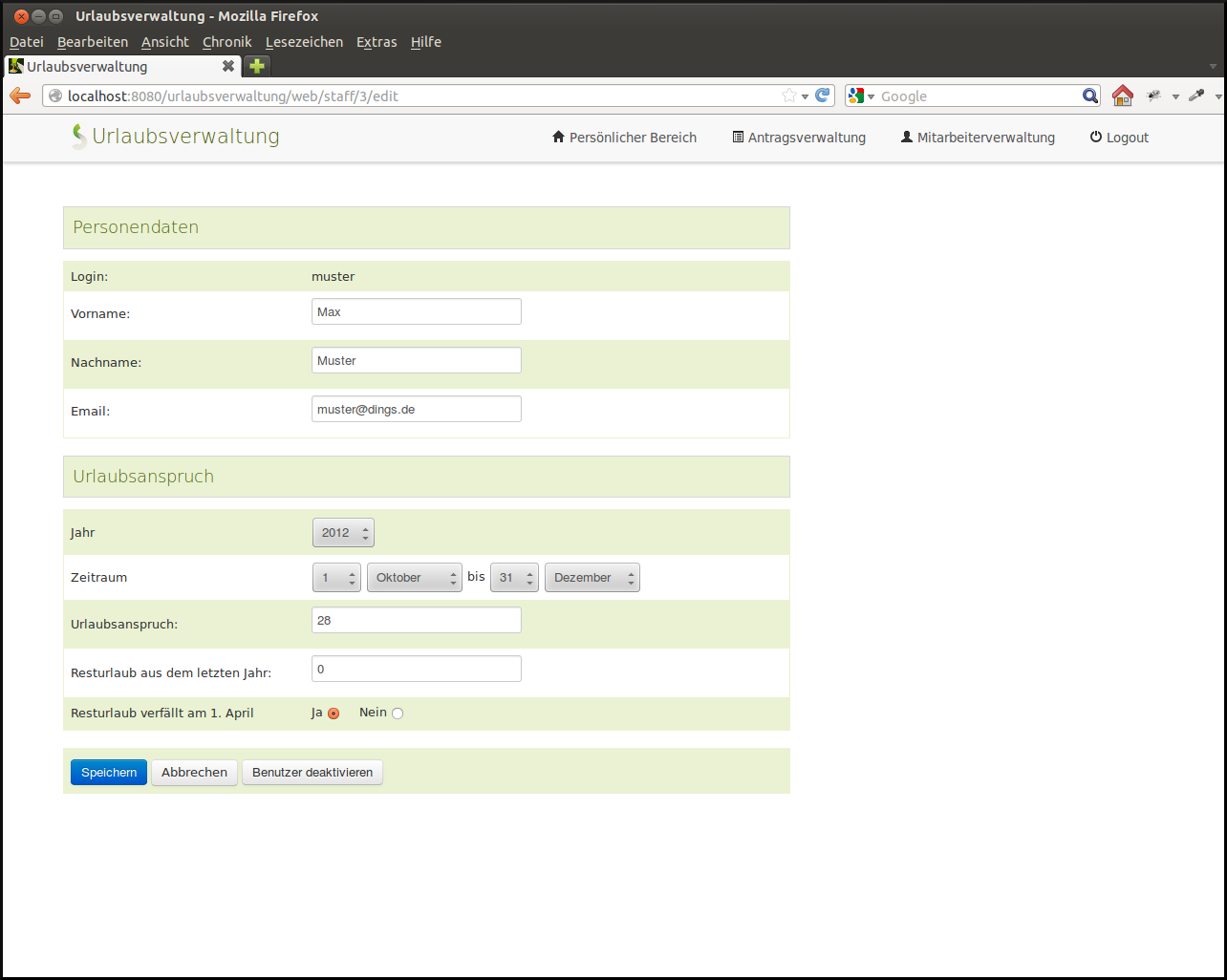The image size is (1227, 980).
Task: Click the eyedropper toolbar icon
Action: [x=1196, y=96]
